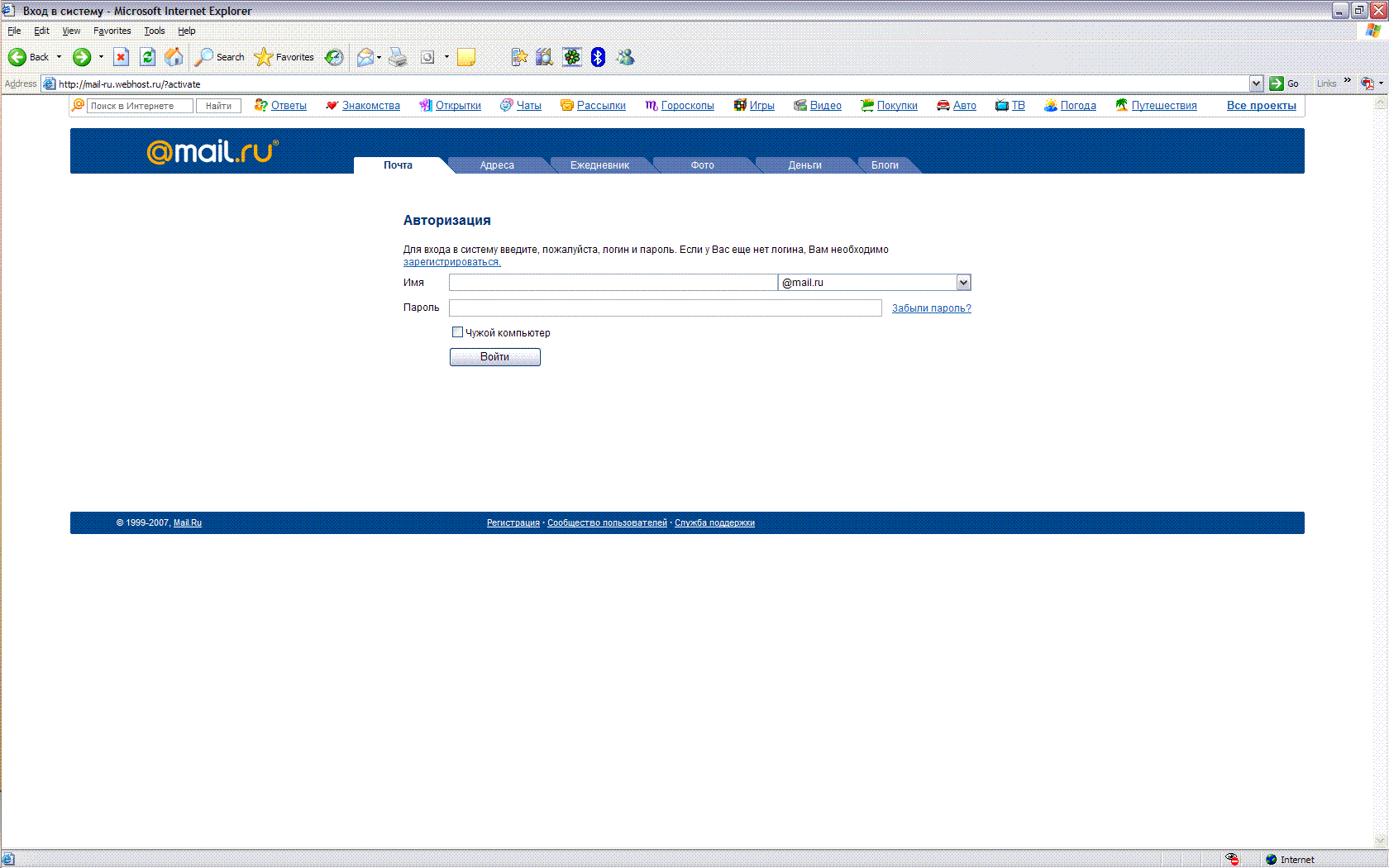Open the Edit menu
Screen dimensions: 1389x868
41,31
